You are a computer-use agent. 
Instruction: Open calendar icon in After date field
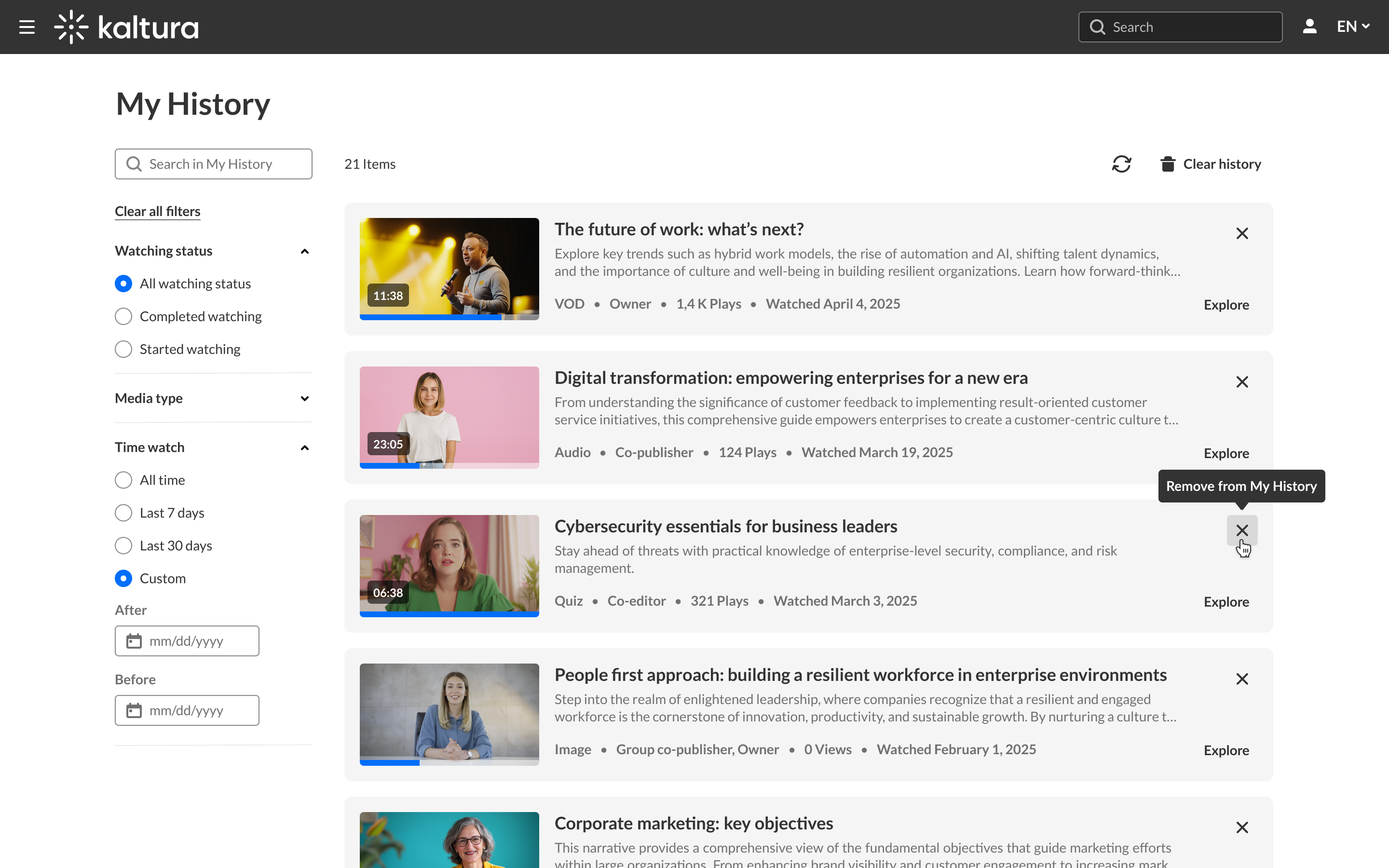point(134,641)
